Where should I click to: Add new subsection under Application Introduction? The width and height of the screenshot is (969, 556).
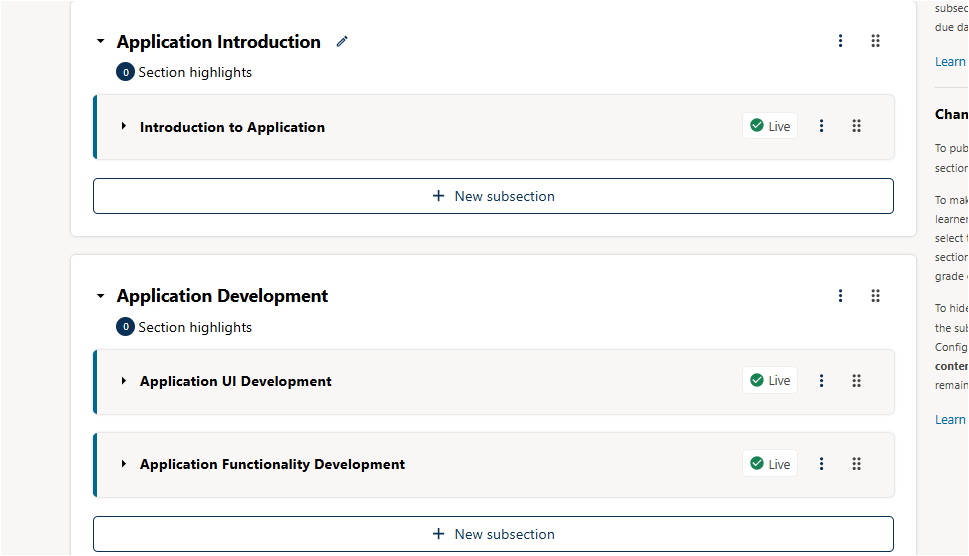493,196
